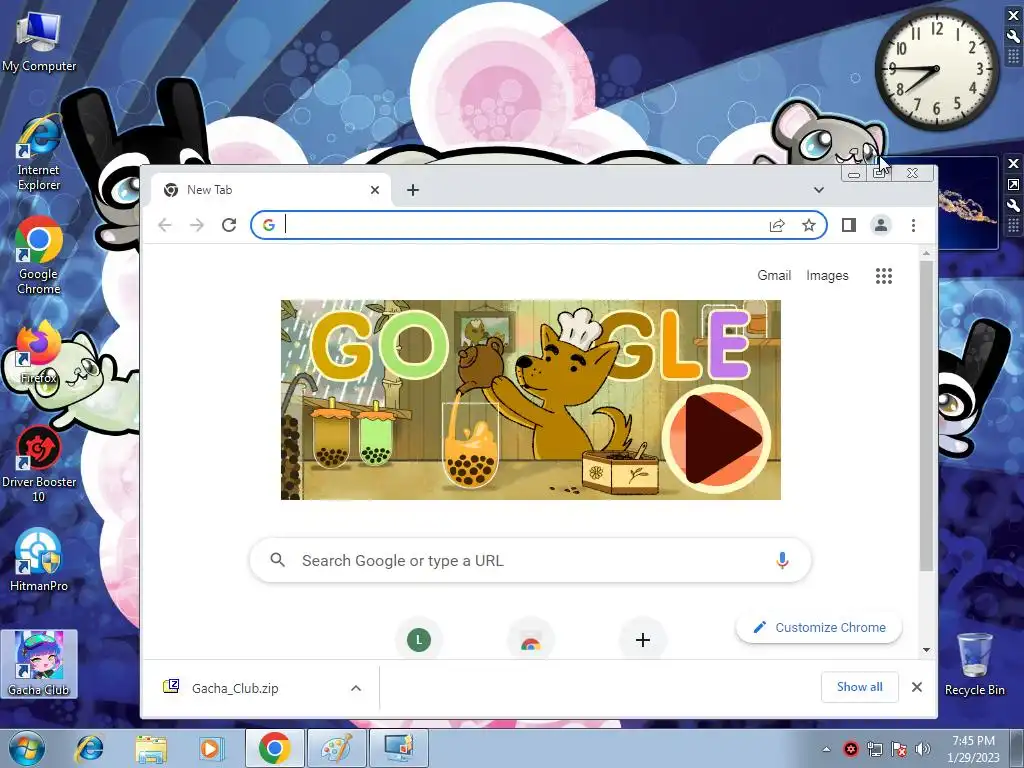Open Windows Explorer folder on taskbar
This screenshot has width=1024, height=768.
click(151, 749)
